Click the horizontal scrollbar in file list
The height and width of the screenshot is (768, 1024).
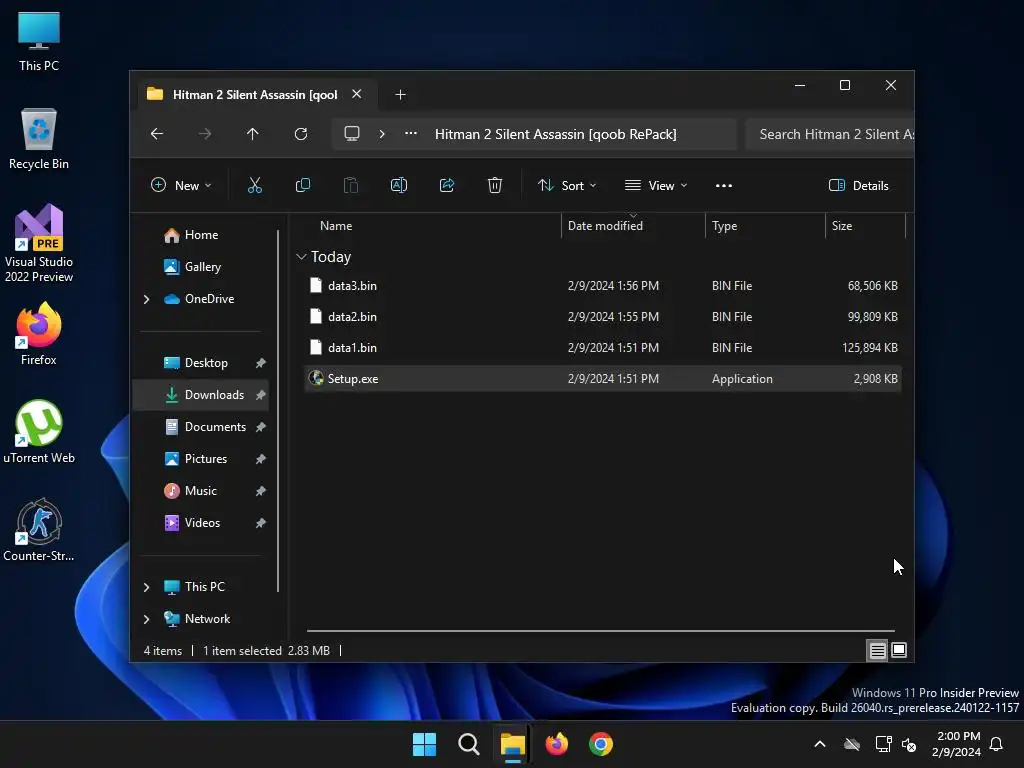click(x=601, y=631)
